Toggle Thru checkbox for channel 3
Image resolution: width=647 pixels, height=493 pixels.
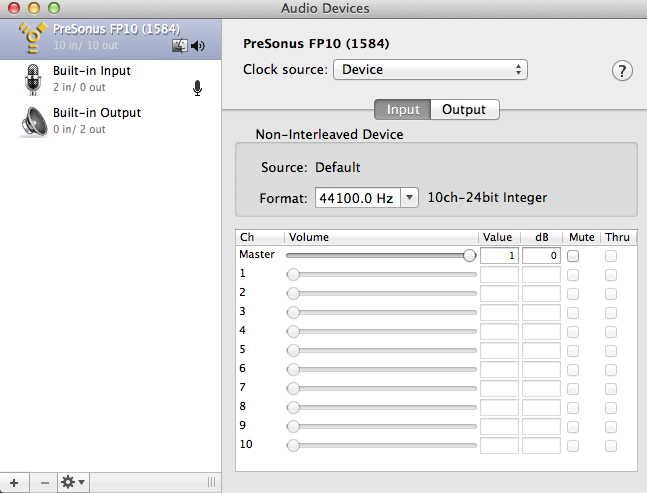[x=611, y=313]
